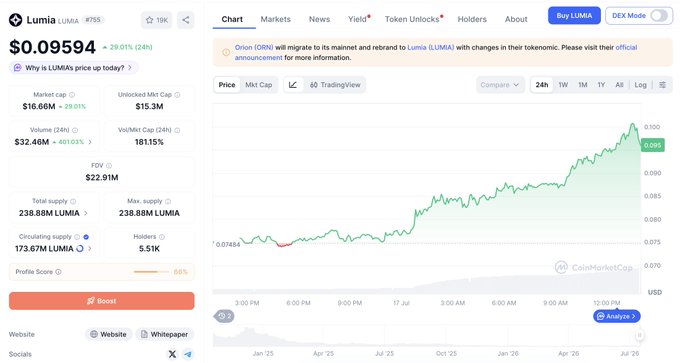The width and height of the screenshot is (680, 363).
Task: Click the Max. supply info icon
Action: coord(168,201)
